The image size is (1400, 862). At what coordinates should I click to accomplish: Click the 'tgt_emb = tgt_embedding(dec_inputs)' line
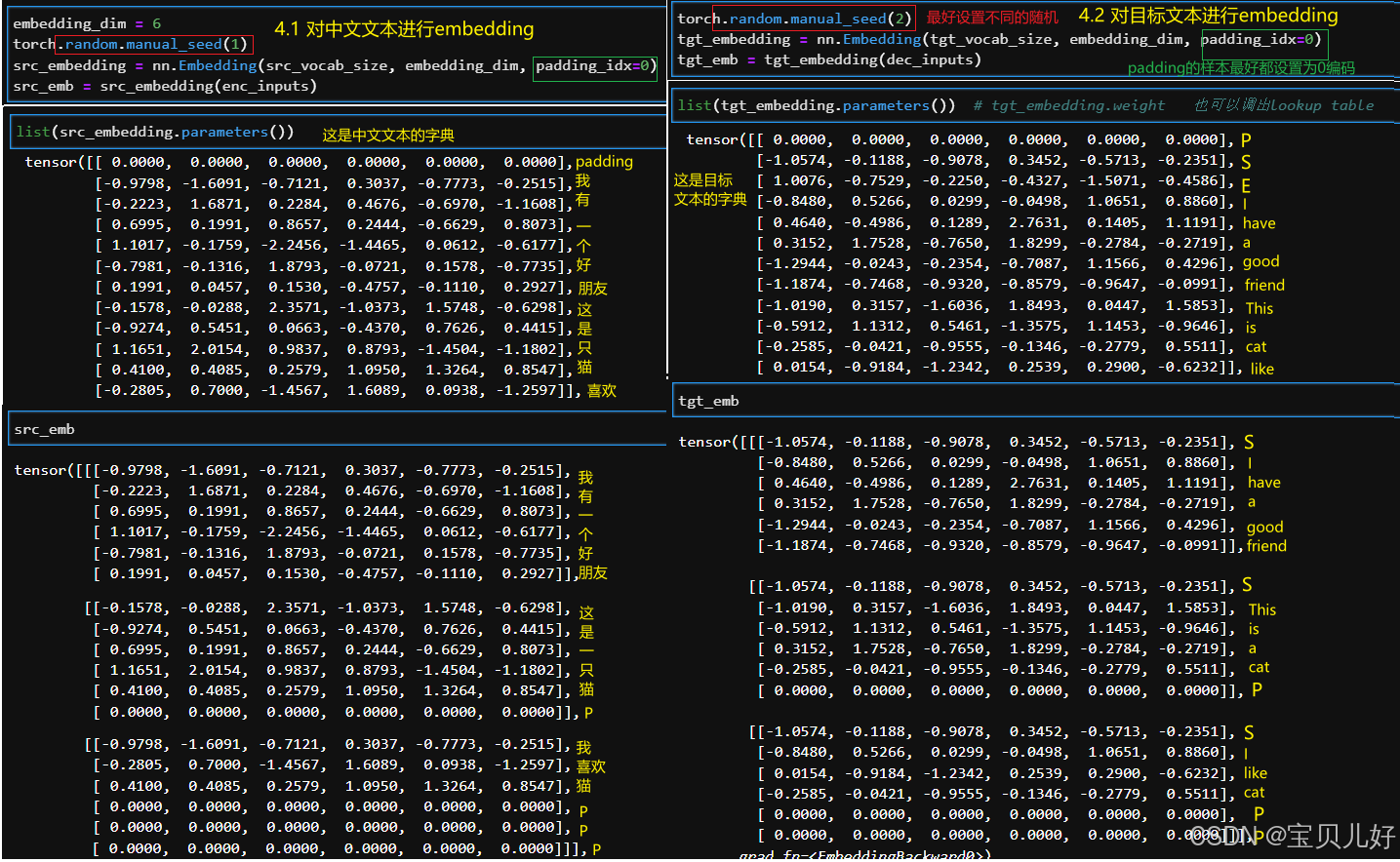coord(829,59)
